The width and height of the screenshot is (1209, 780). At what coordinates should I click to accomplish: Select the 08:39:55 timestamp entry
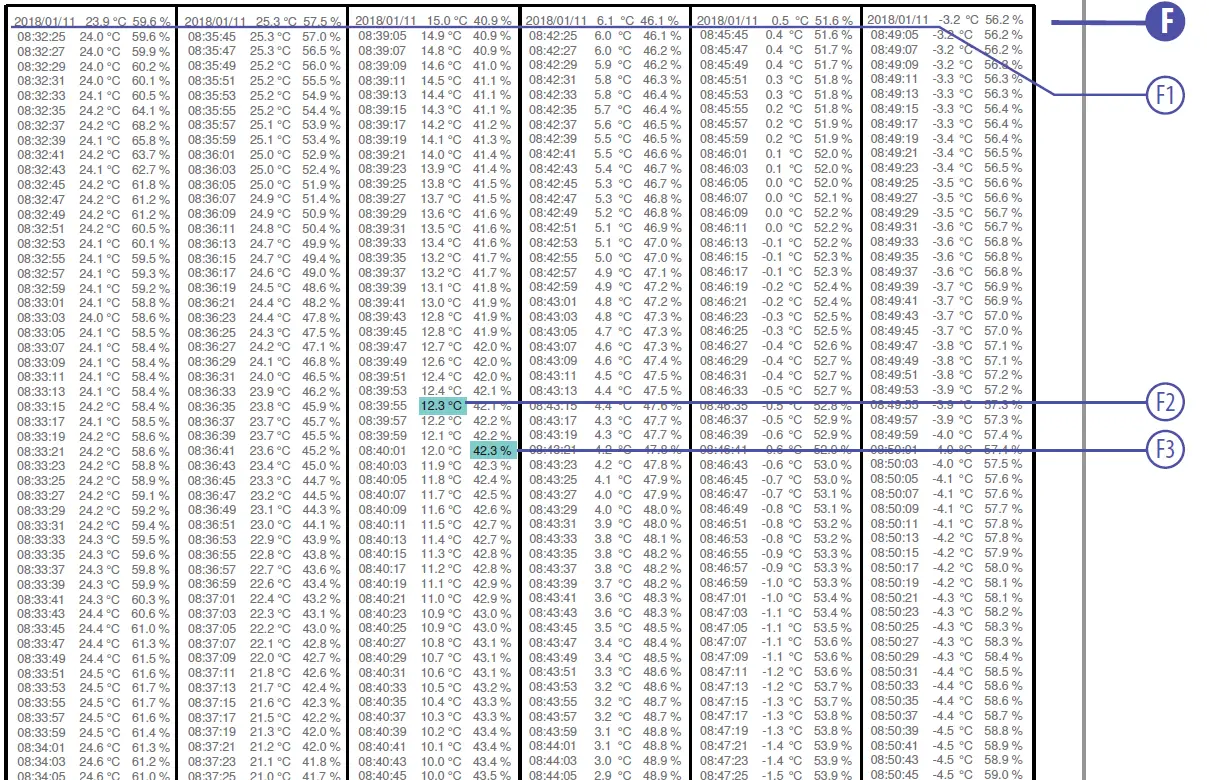tap(382, 406)
